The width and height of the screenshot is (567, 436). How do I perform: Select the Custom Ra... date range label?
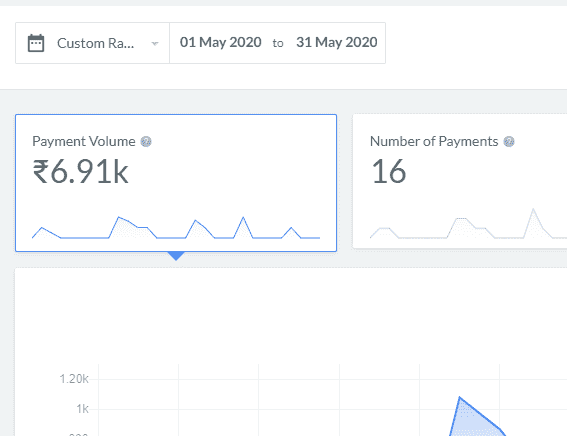tap(95, 43)
